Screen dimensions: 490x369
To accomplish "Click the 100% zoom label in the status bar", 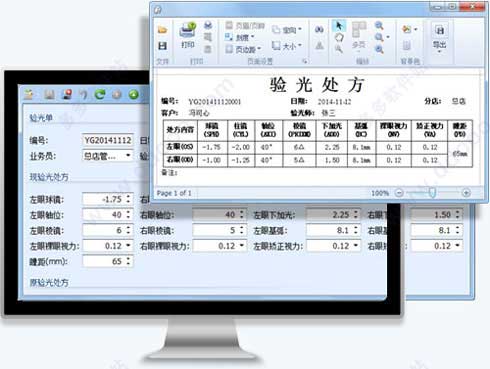I will tap(380, 193).
